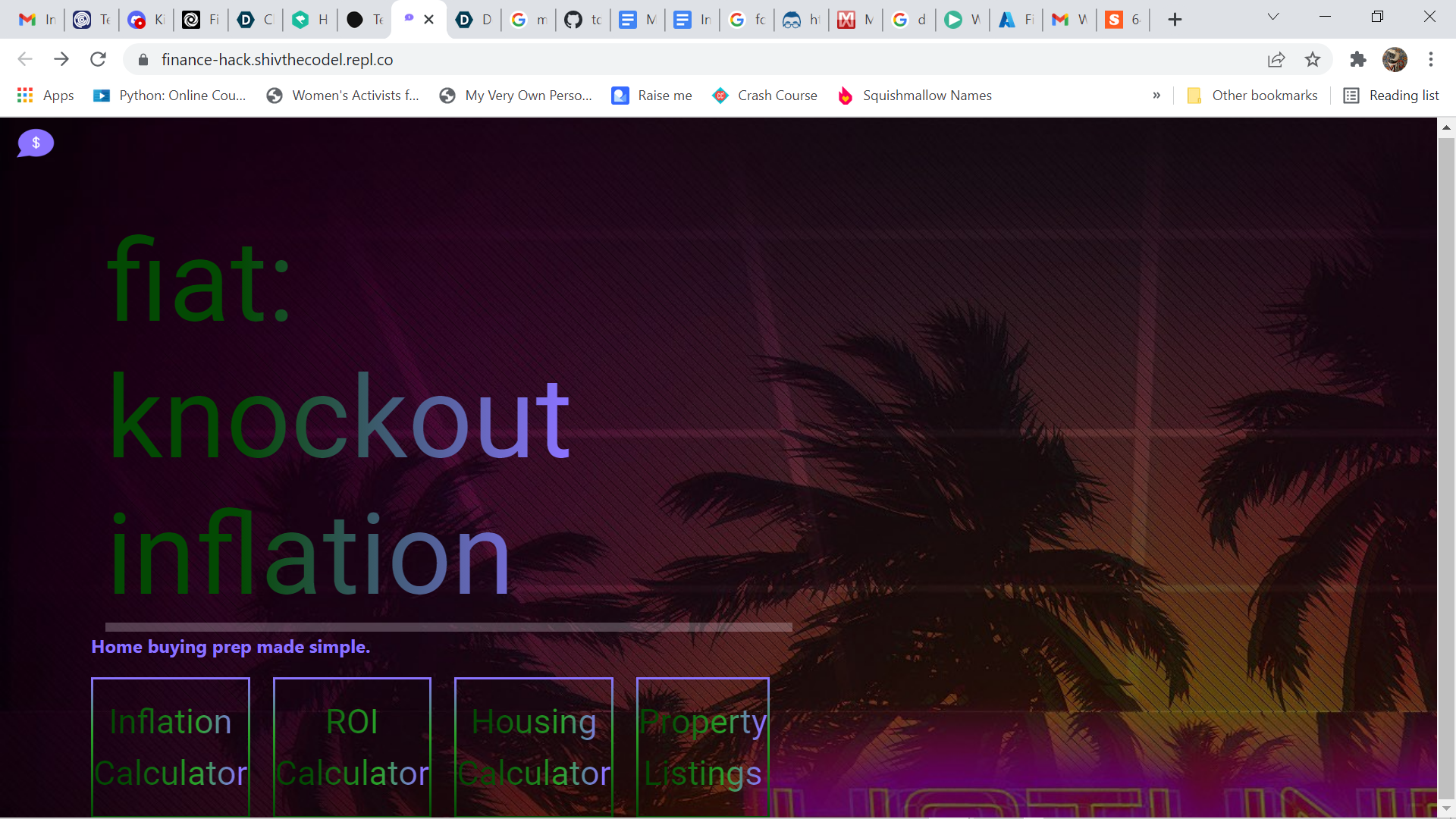Open the Extensions puzzle piece icon
Viewport: 1456px width, 819px height.
[x=1357, y=59]
